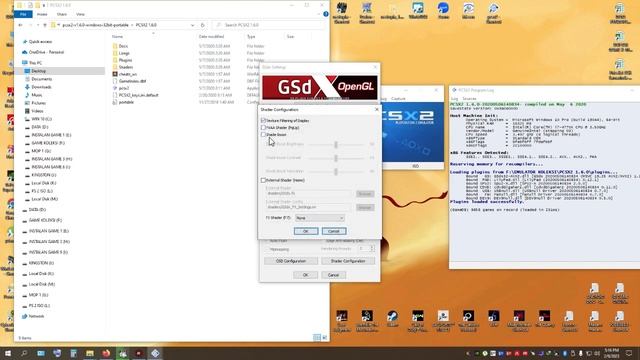640x360 pixels.
Task: Open taskbar Search
Action: [x=24, y=353]
